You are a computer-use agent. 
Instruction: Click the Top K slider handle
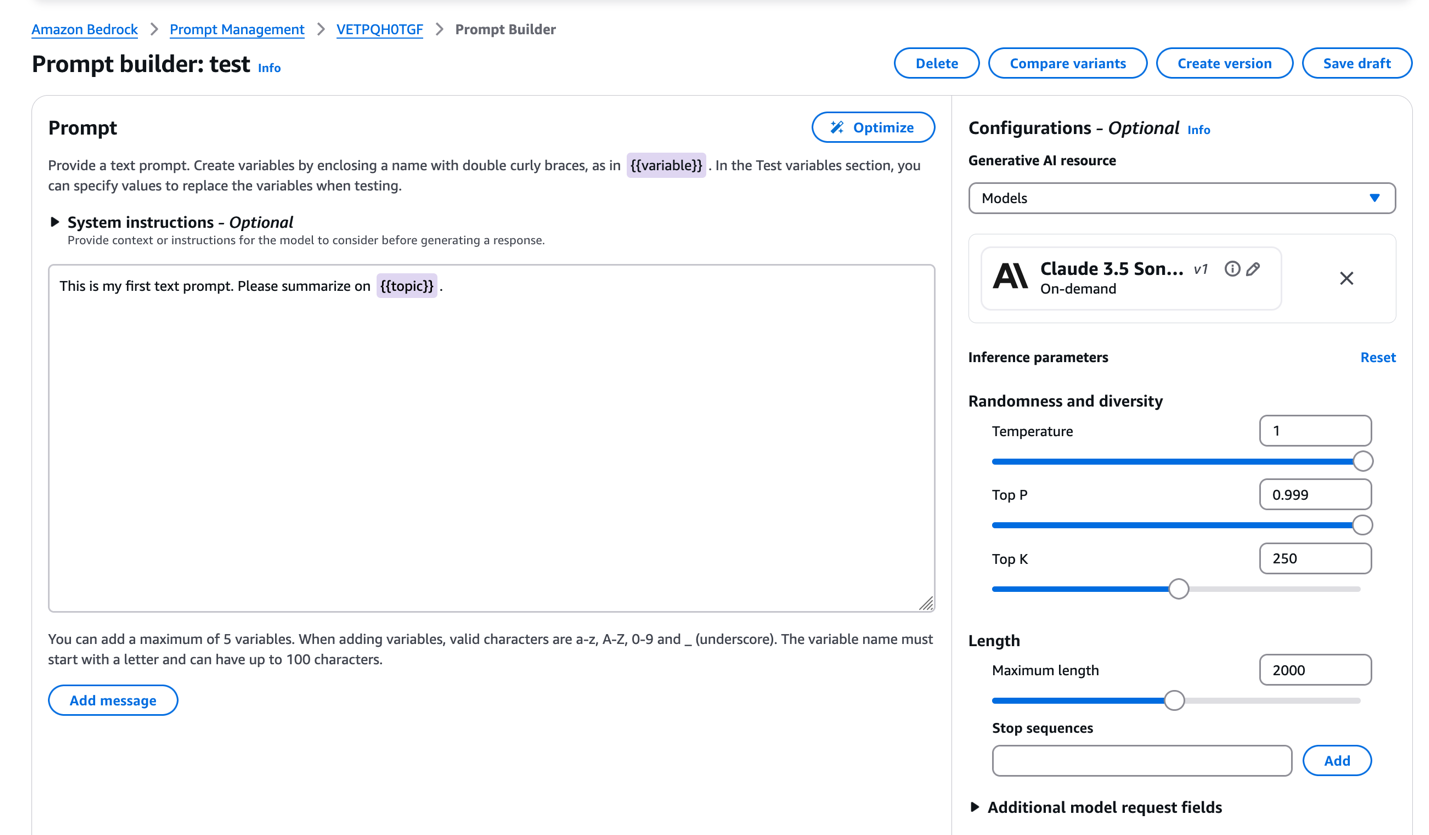tap(1179, 589)
